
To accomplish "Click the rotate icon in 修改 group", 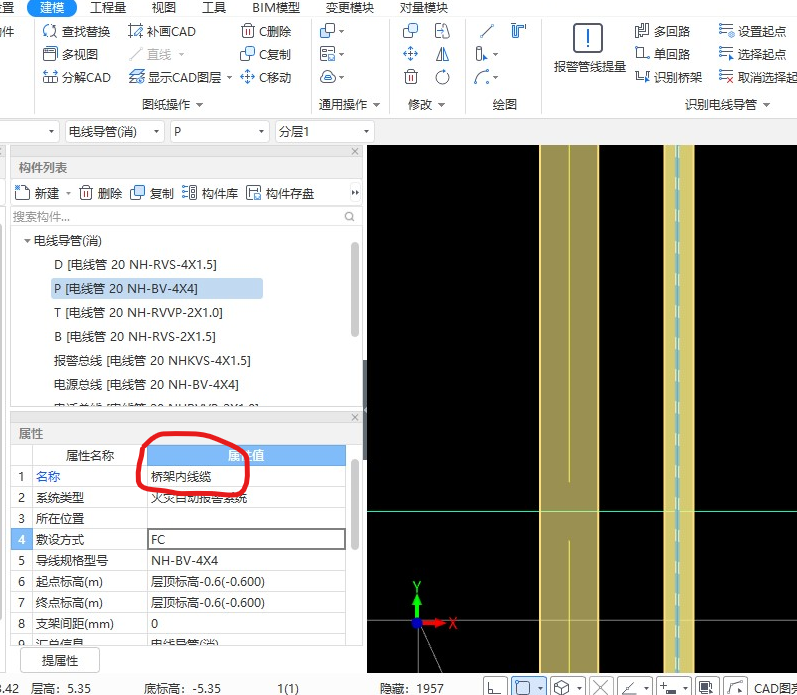I will 442,77.
